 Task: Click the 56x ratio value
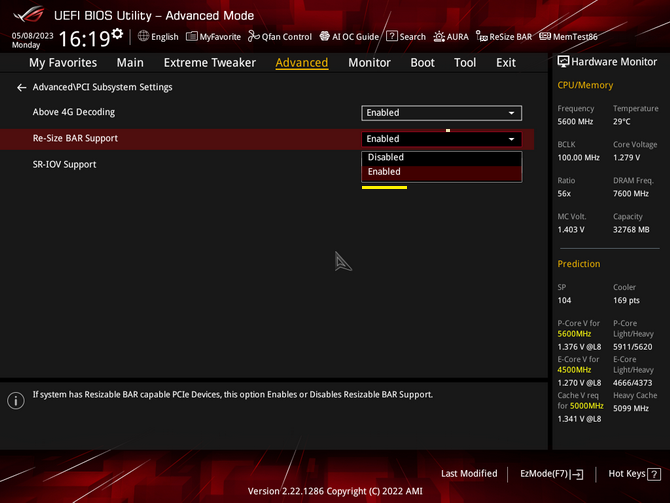click(x=564, y=194)
